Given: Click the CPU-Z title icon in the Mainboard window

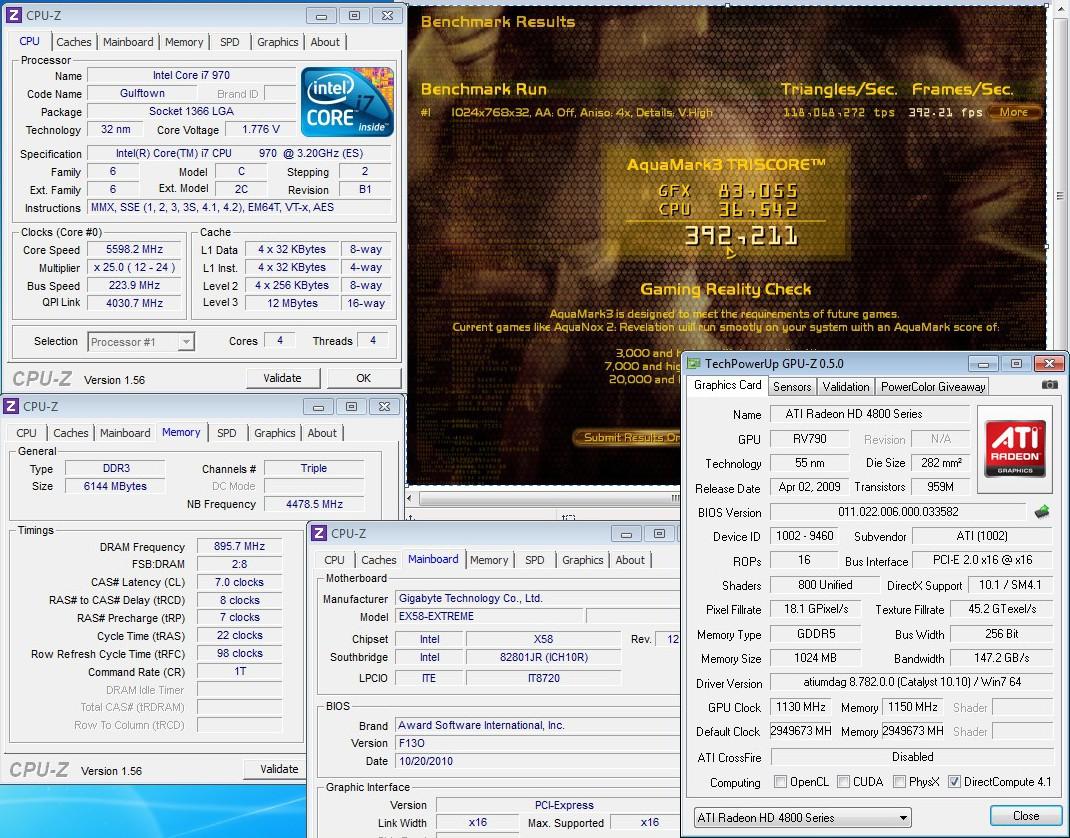Looking at the screenshot, I should tap(319, 533).
